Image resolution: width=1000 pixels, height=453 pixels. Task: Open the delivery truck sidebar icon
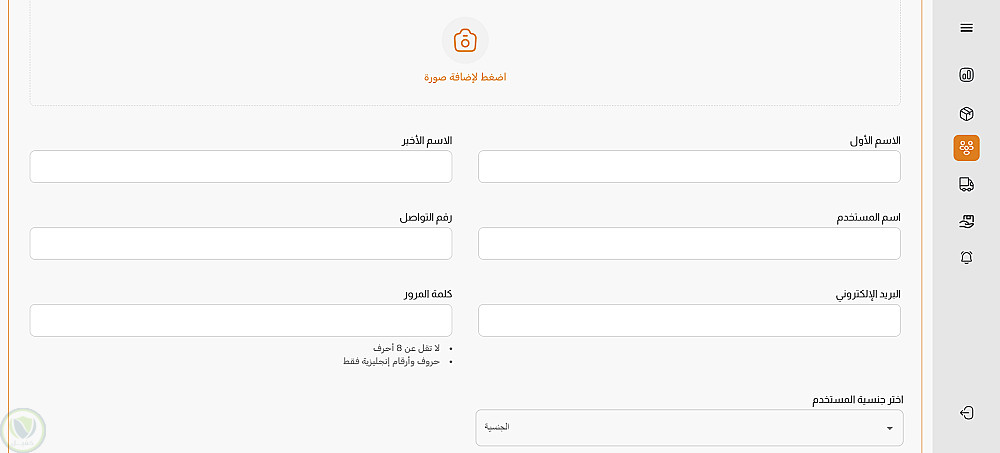pyautogui.click(x=966, y=184)
